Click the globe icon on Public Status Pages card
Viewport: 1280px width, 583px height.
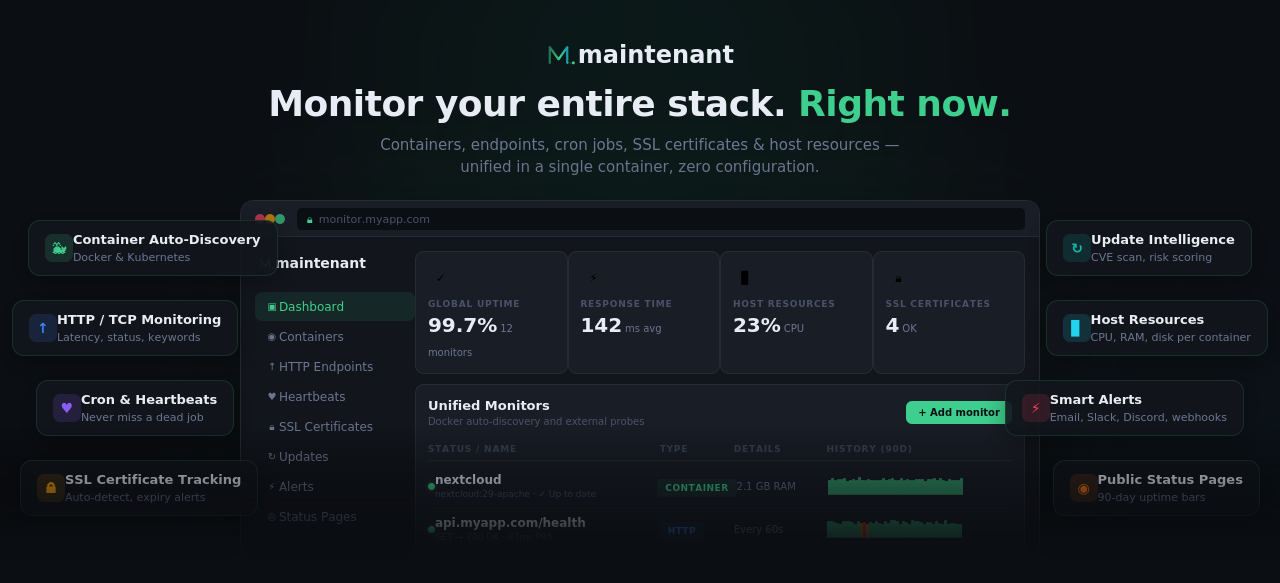[1083, 487]
